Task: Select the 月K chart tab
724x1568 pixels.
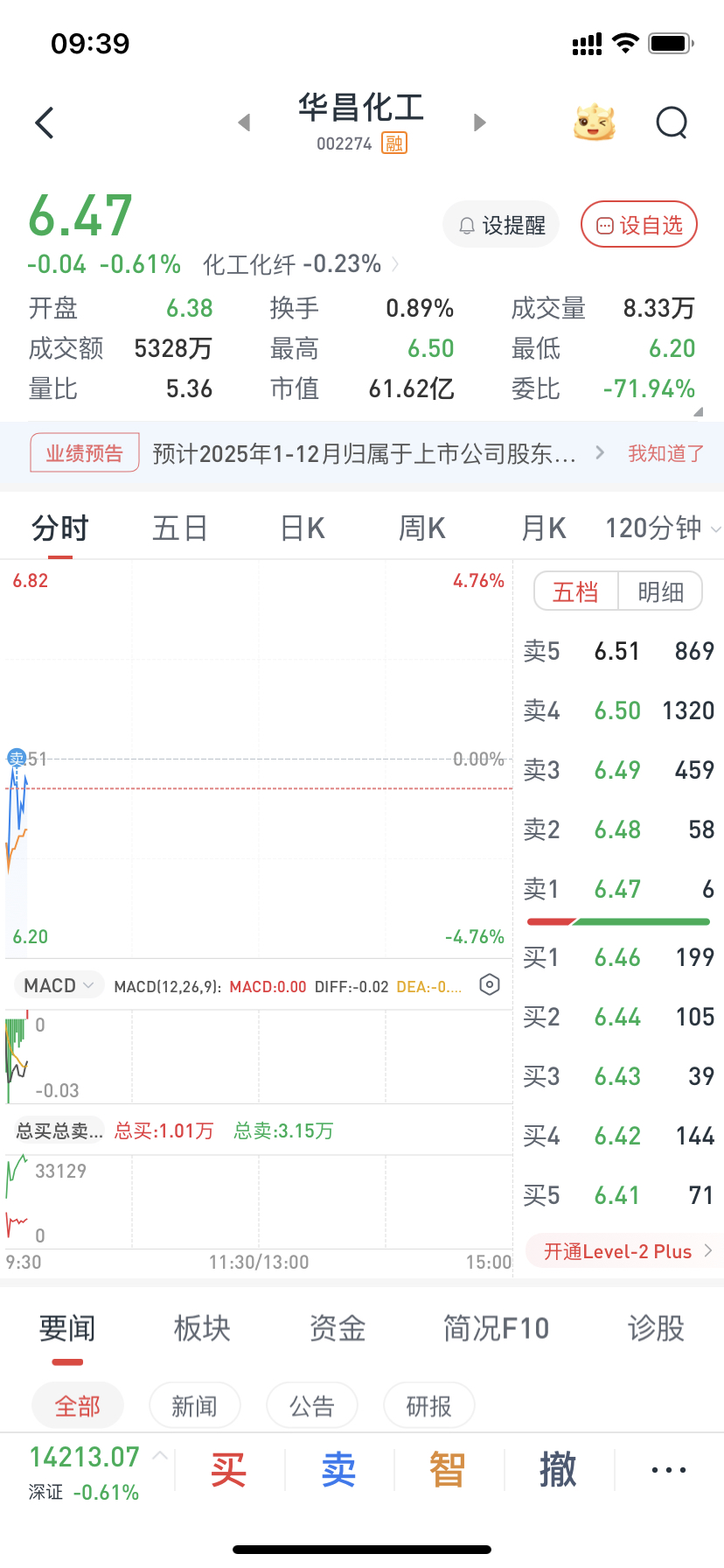Action: (543, 528)
